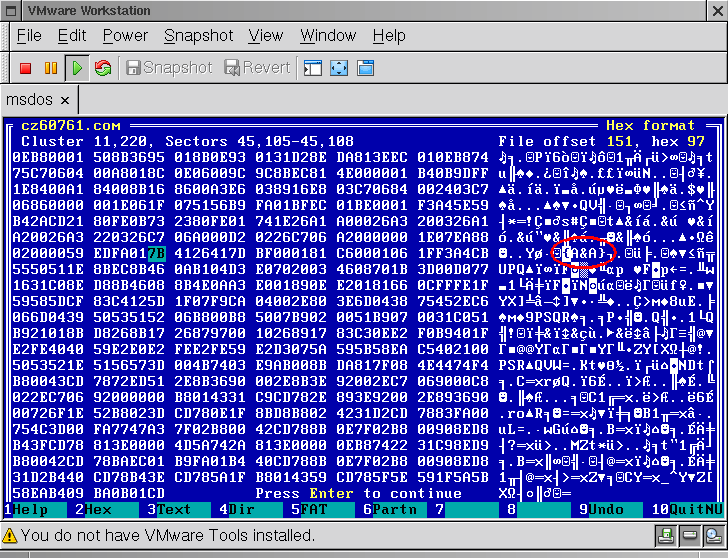Screen dimensions: 728x558
Task: Open the View menu
Action: 266,36
